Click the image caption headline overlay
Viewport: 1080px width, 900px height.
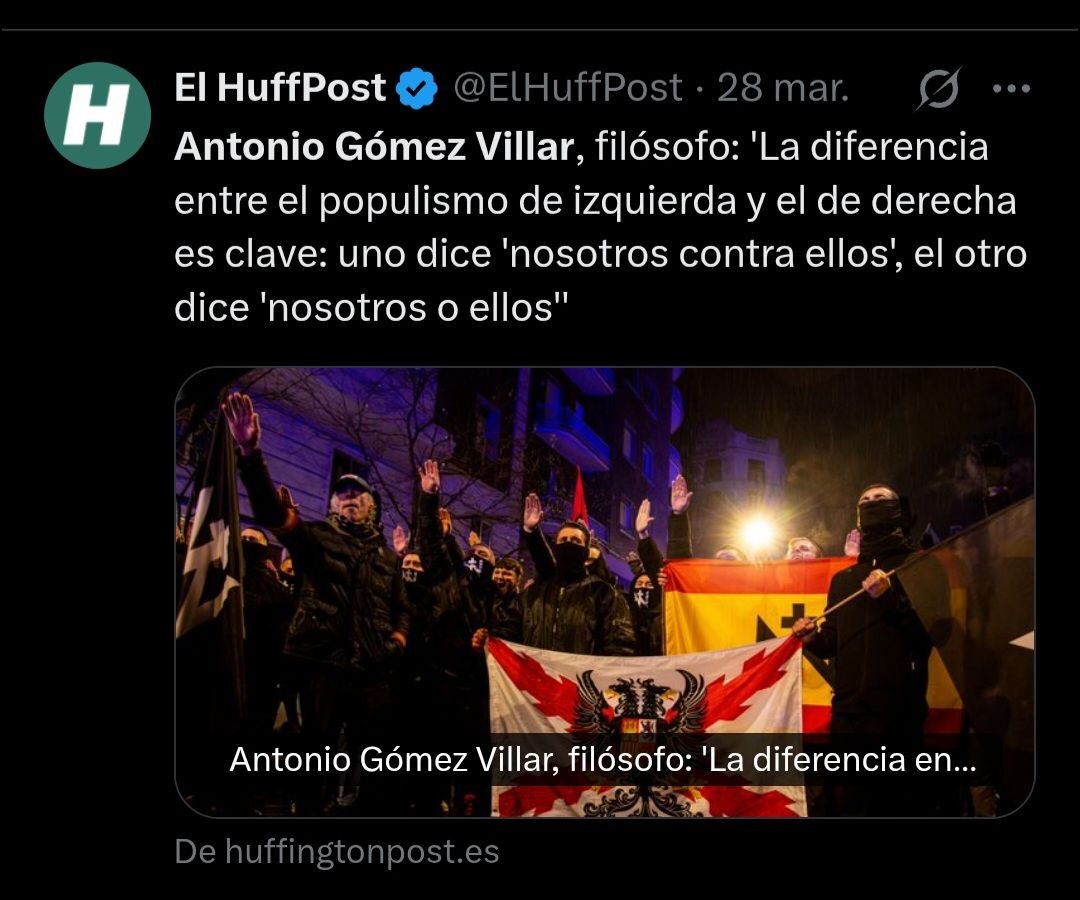click(x=603, y=760)
